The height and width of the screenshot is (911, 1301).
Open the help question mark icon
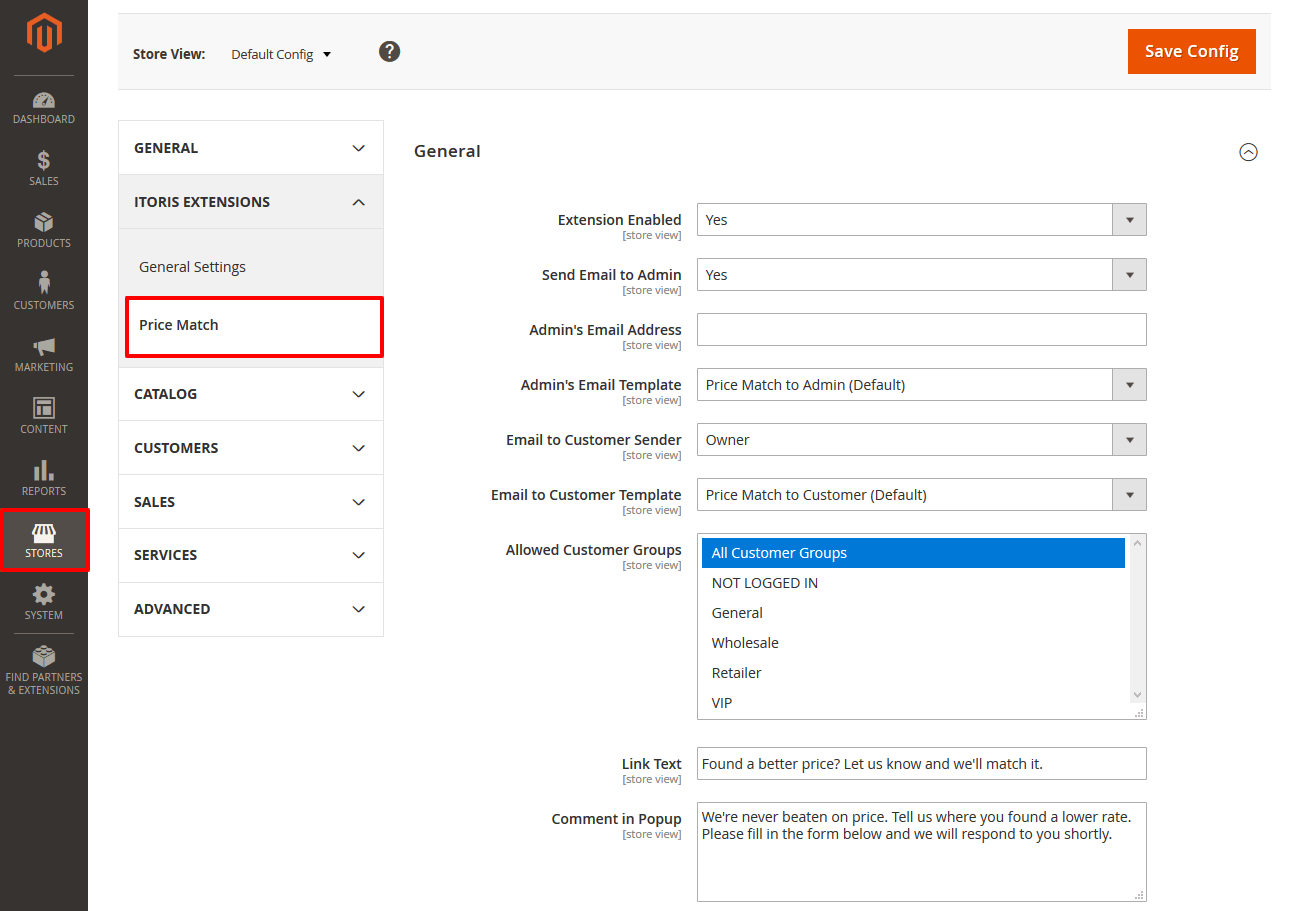pos(389,51)
